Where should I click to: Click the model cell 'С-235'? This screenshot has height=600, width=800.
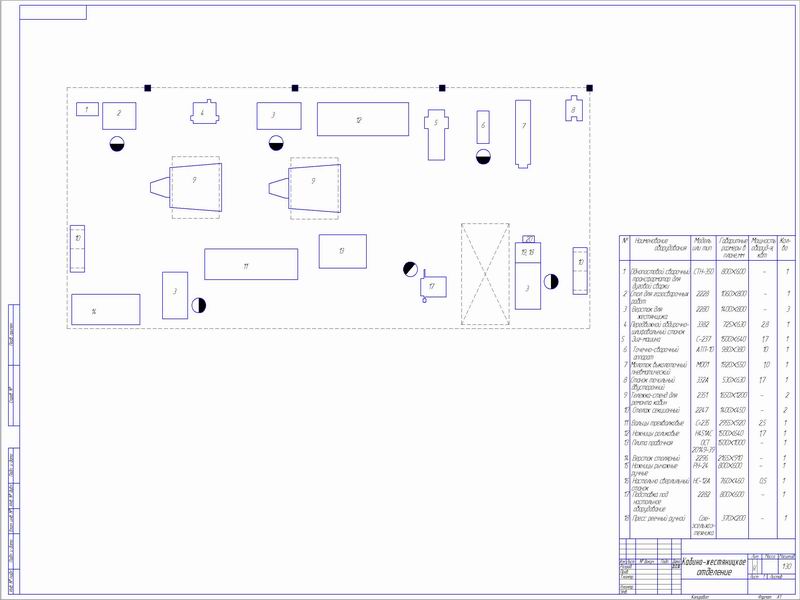pyautogui.click(x=703, y=423)
